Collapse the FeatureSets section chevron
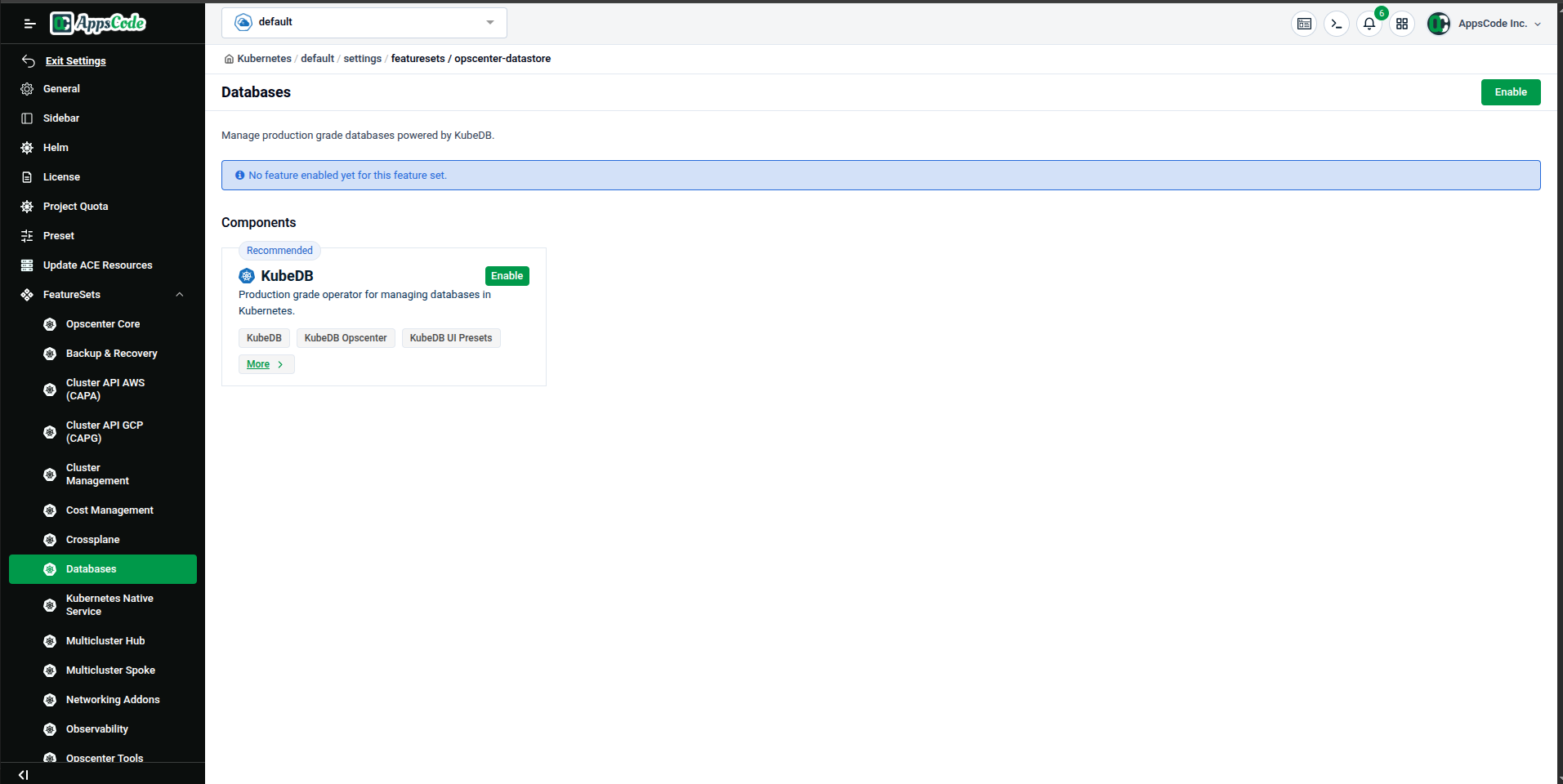Image resolution: width=1563 pixels, height=784 pixels. click(179, 294)
